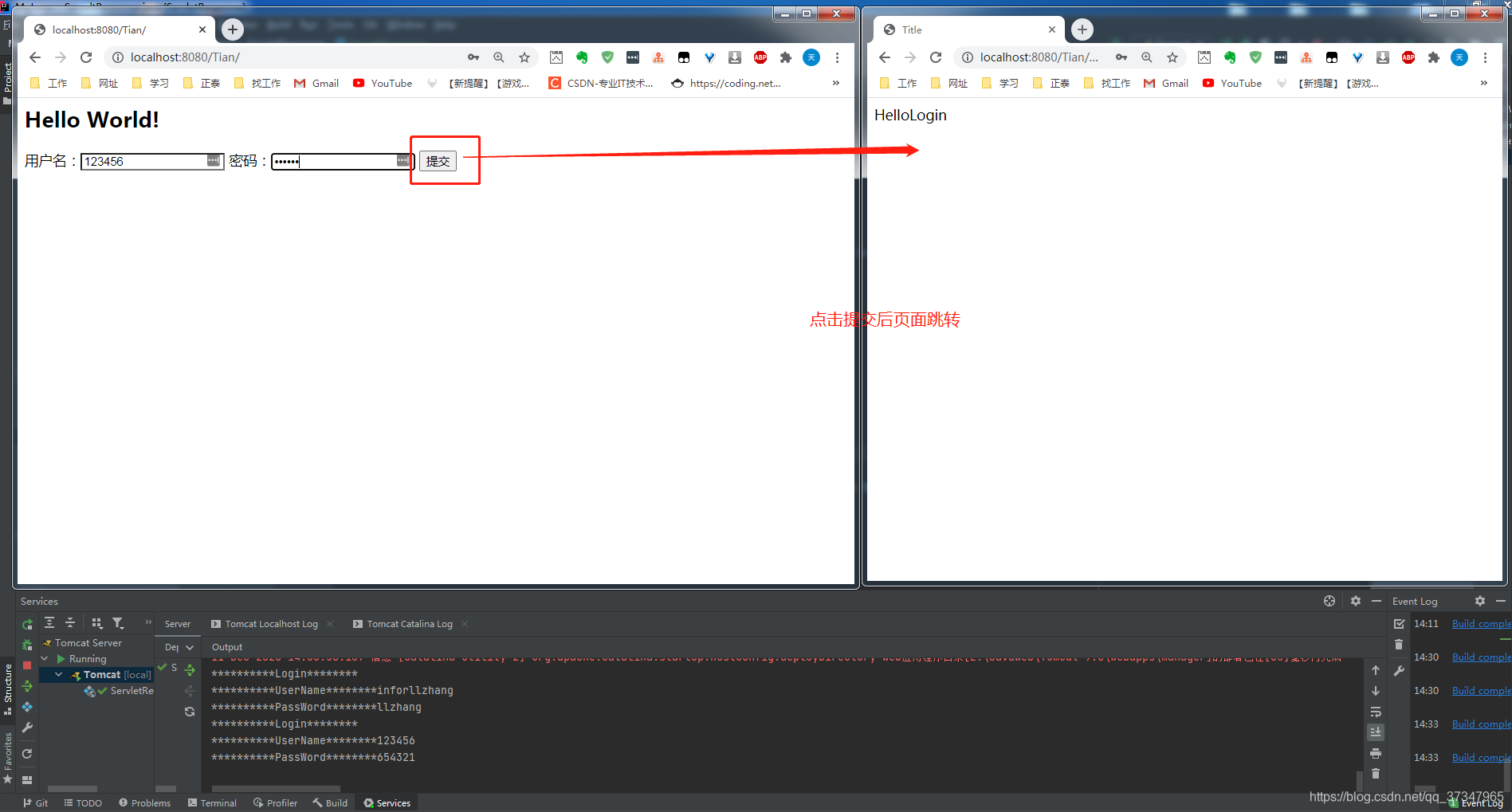The height and width of the screenshot is (812, 1512).
Task: Print the Tomcat console output
Action: pyautogui.click(x=1376, y=754)
